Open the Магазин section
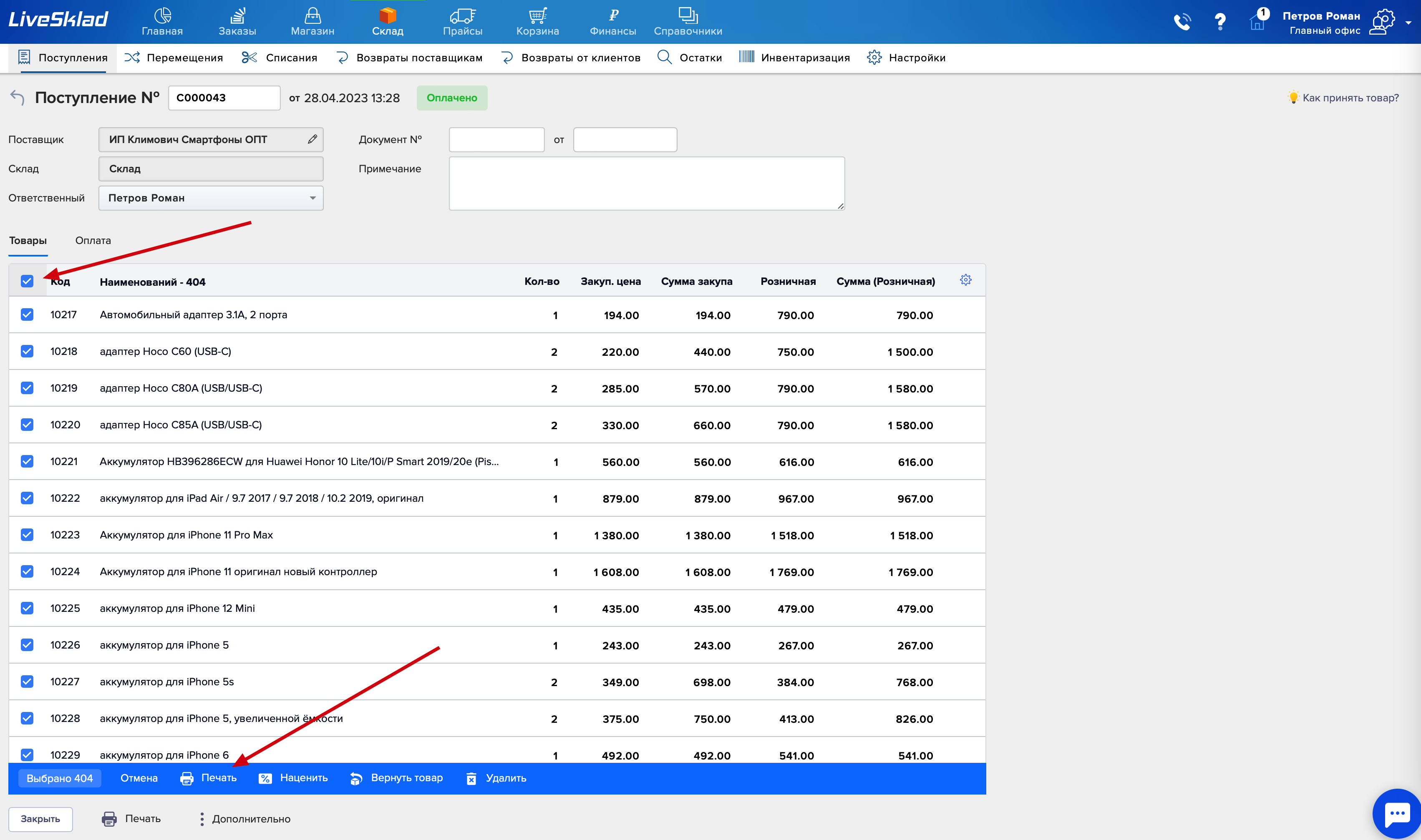 [312, 22]
